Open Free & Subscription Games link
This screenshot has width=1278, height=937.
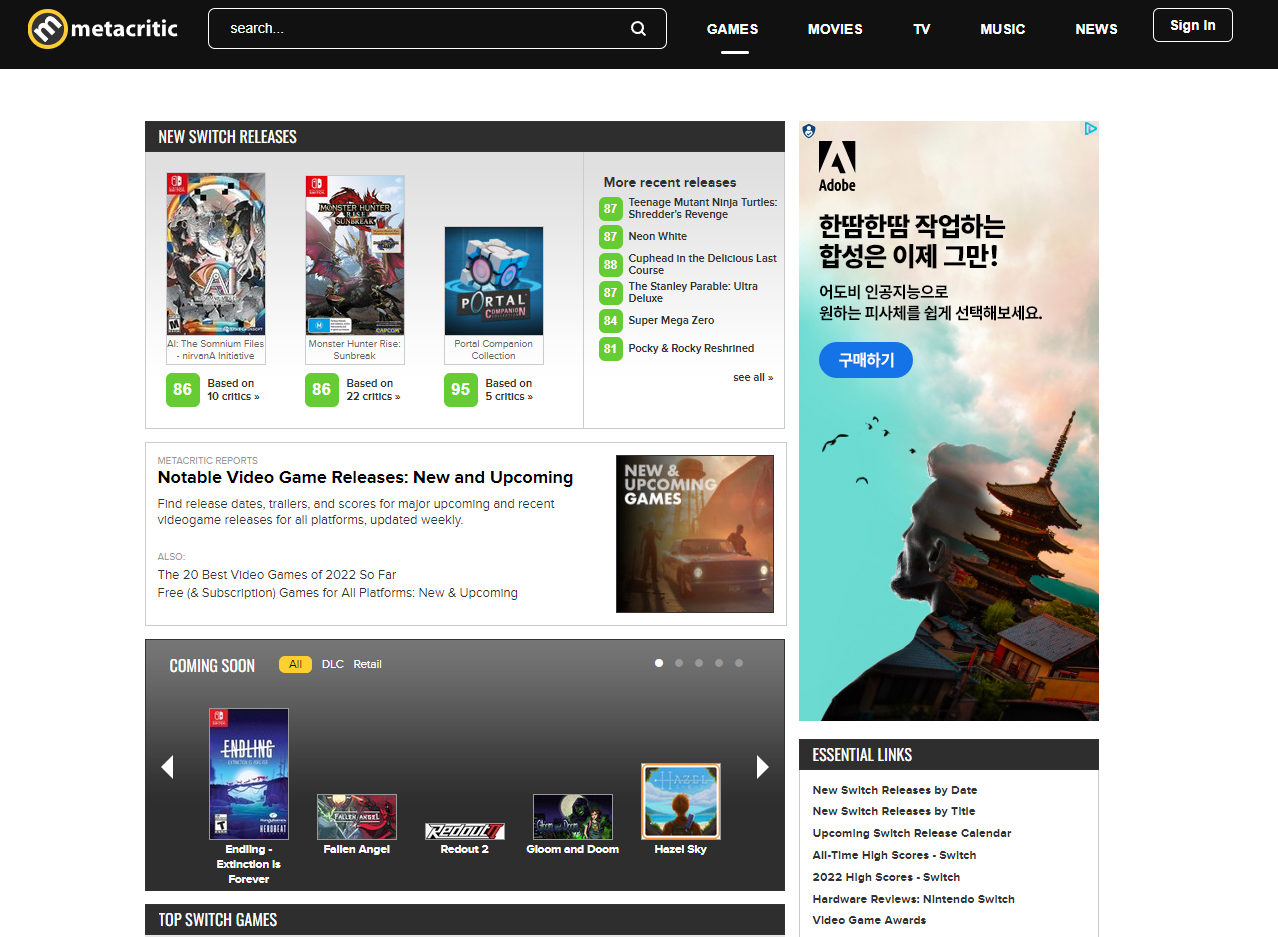click(338, 593)
